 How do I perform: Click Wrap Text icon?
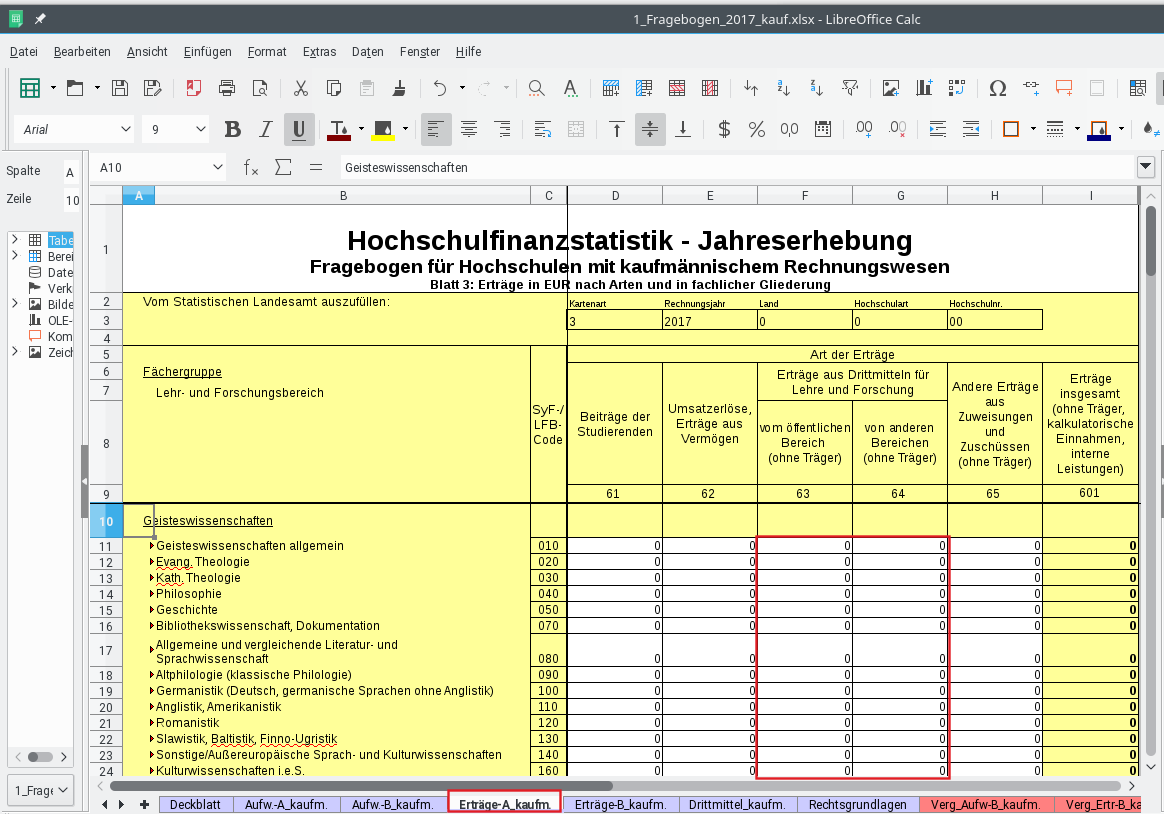(x=543, y=129)
